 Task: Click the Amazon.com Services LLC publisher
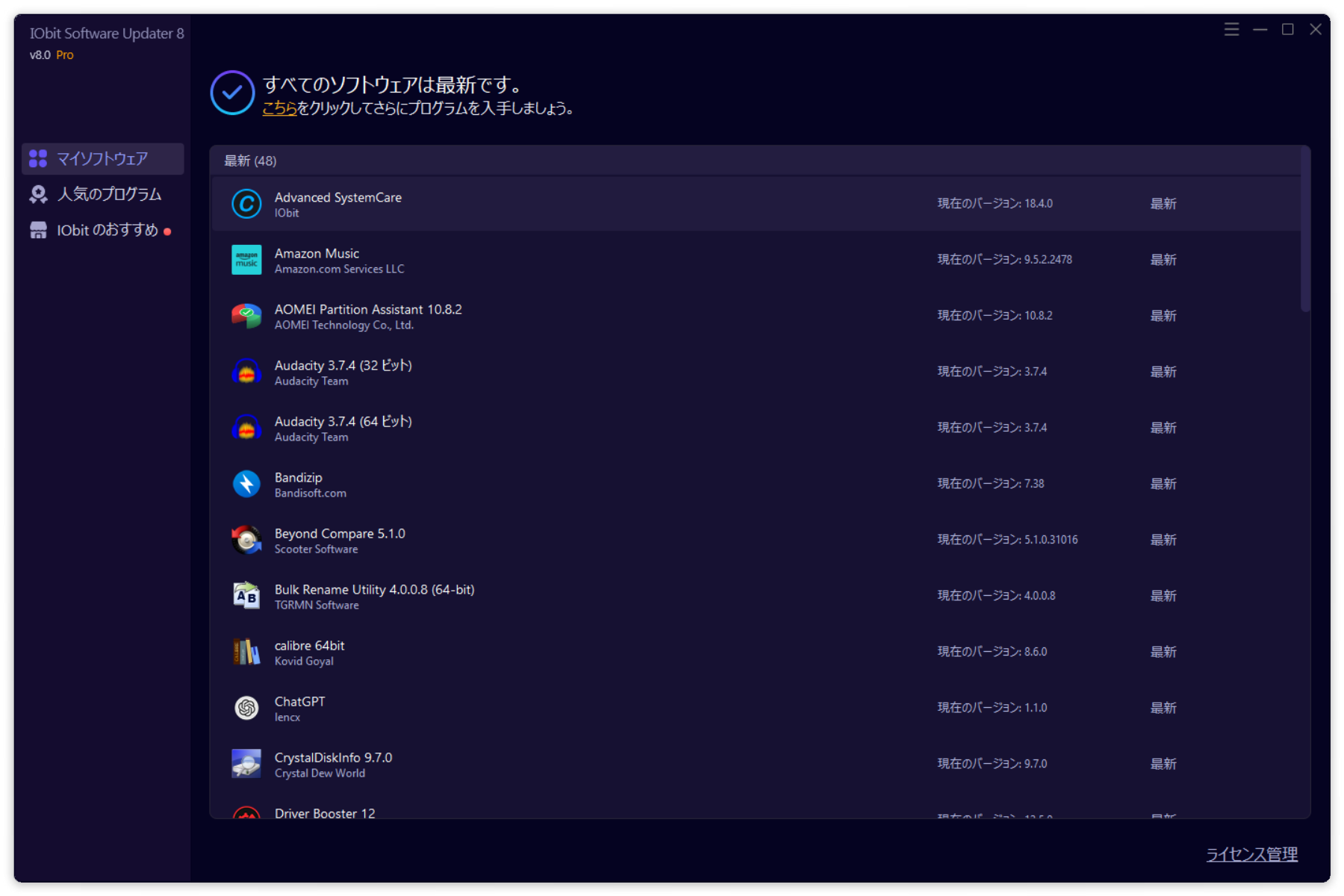340,269
